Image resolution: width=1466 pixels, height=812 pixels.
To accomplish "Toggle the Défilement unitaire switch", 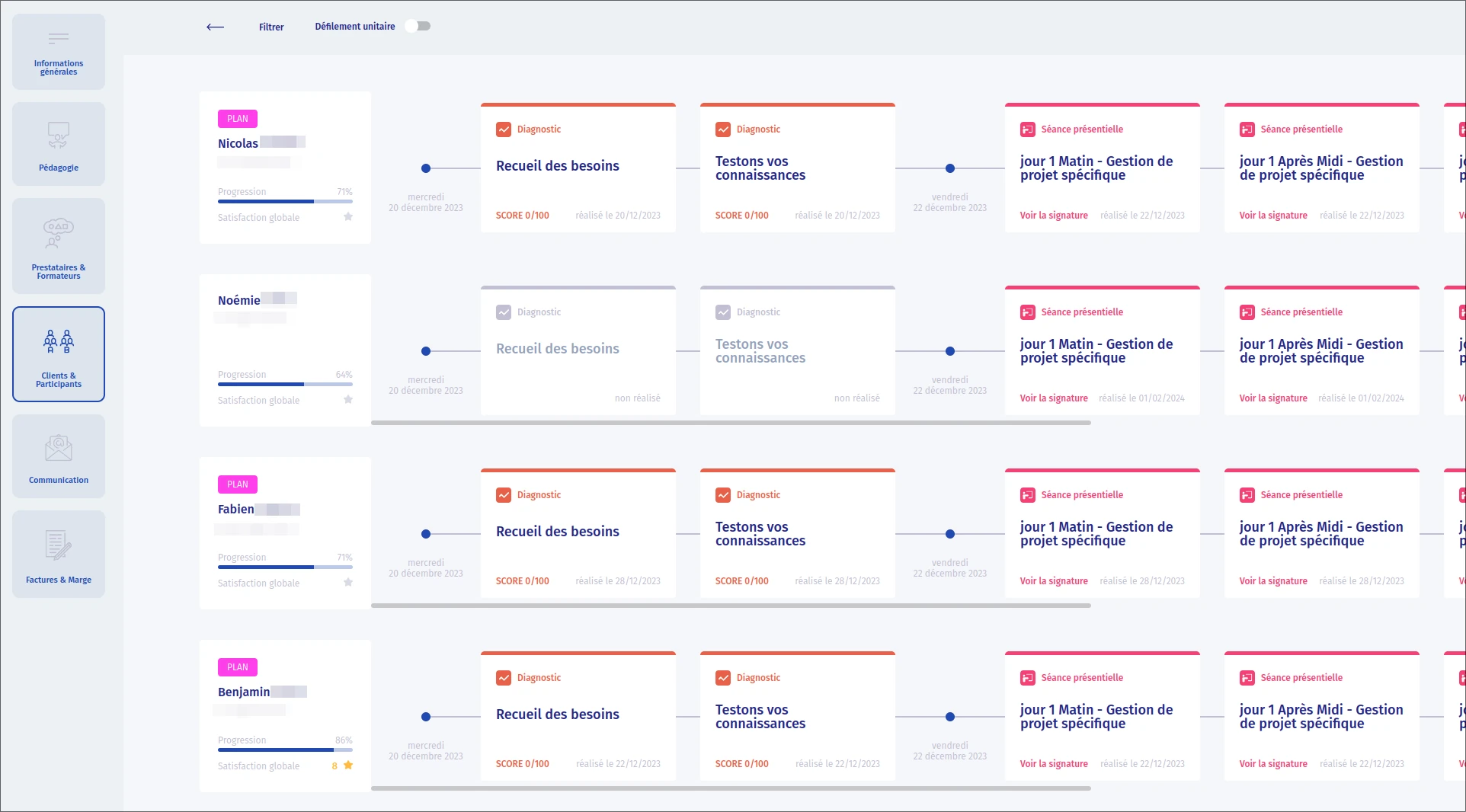I will [418, 26].
